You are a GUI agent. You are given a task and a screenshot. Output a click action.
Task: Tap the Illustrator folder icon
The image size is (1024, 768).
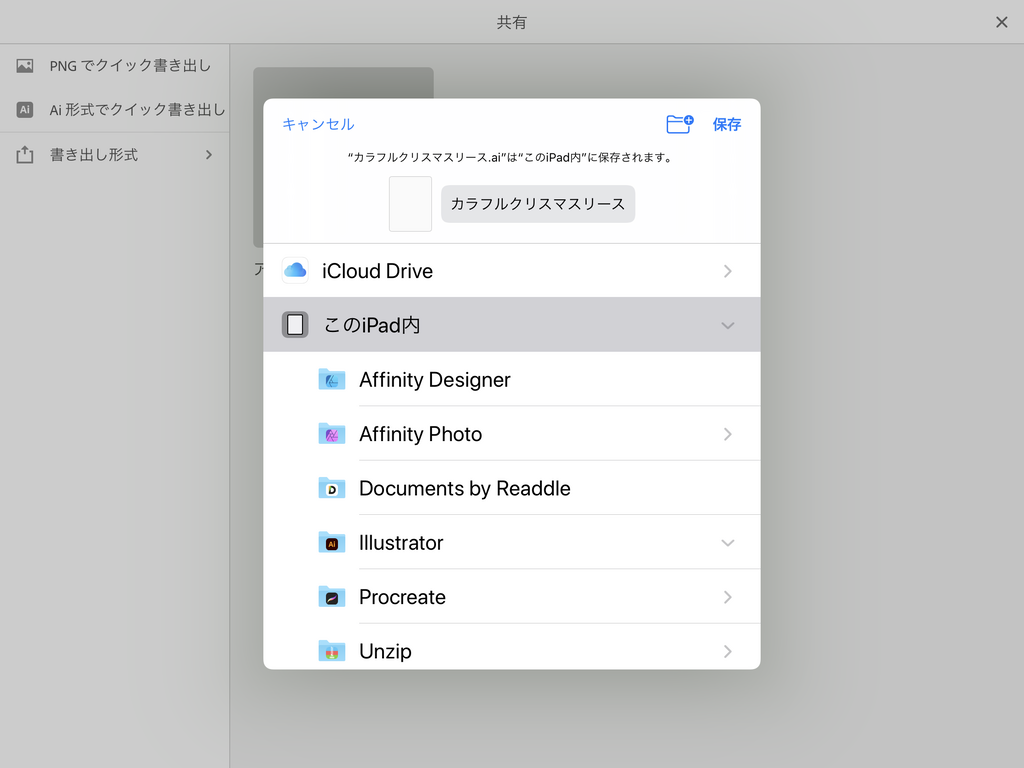tap(332, 542)
